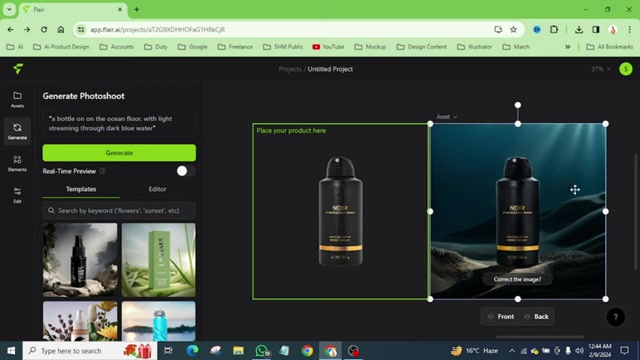
Task: Open Microsoft Edge from taskbar
Action: pos(192,351)
